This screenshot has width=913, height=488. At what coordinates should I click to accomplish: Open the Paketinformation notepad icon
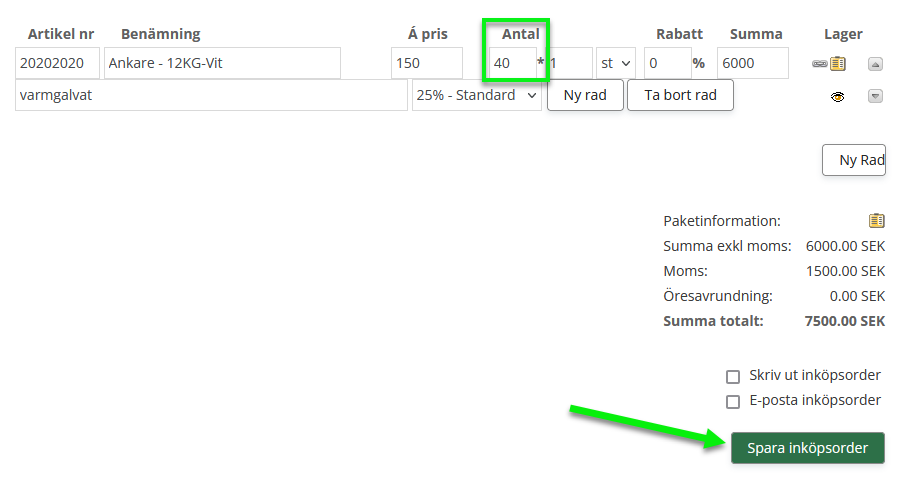(x=877, y=220)
